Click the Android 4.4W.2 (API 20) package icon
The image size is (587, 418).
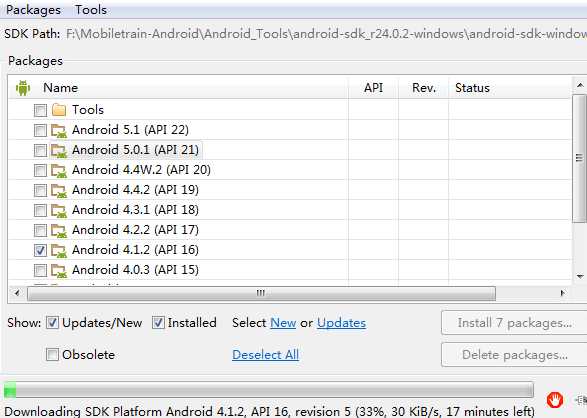tap(59, 170)
